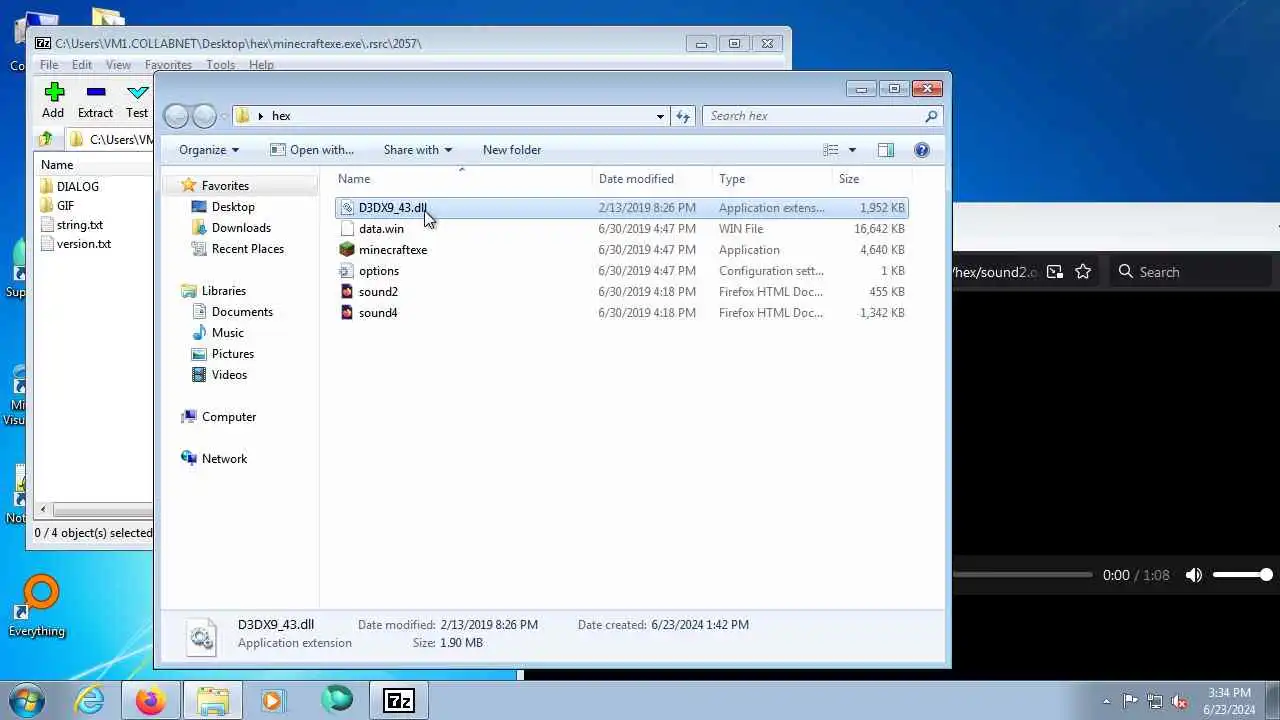1280x720 pixels.
Task: Open address bar history dropdown arrow
Action: (660, 116)
